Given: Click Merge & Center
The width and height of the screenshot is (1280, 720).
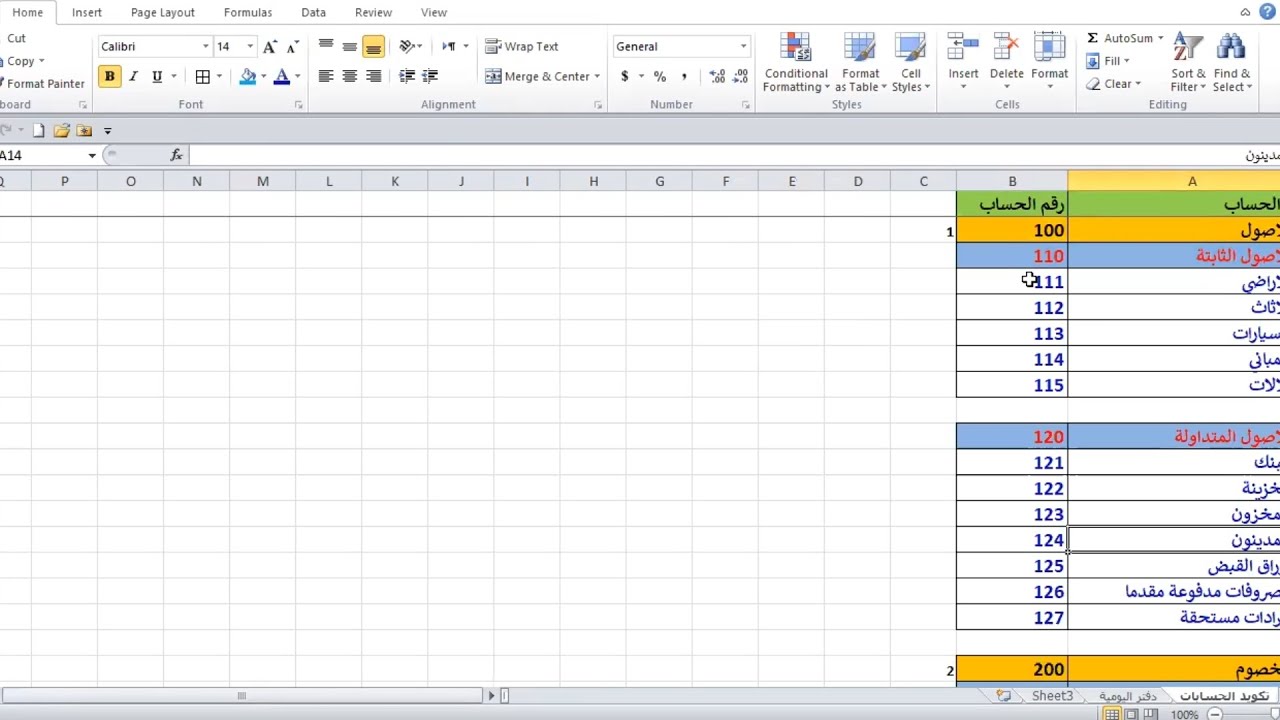Looking at the screenshot, I should 538,76.
